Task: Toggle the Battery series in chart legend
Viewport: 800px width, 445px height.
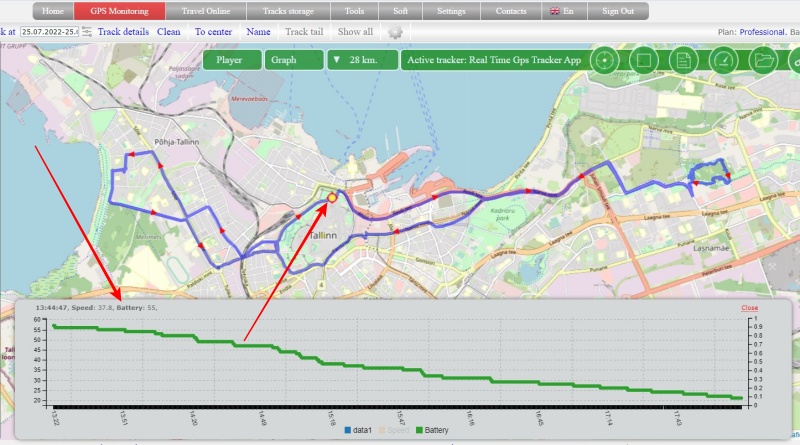Action: pos(431,430)
